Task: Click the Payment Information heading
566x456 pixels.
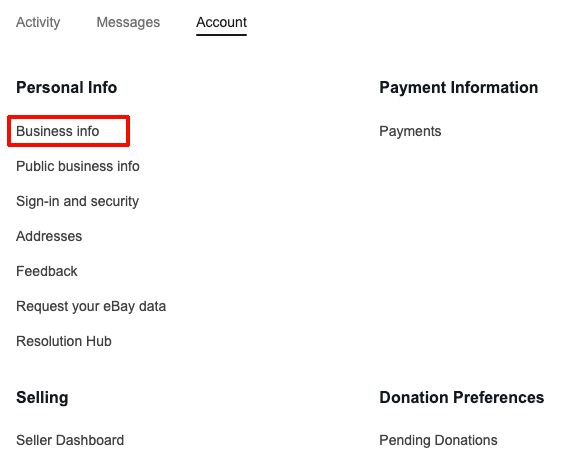Action: point(458,88)
